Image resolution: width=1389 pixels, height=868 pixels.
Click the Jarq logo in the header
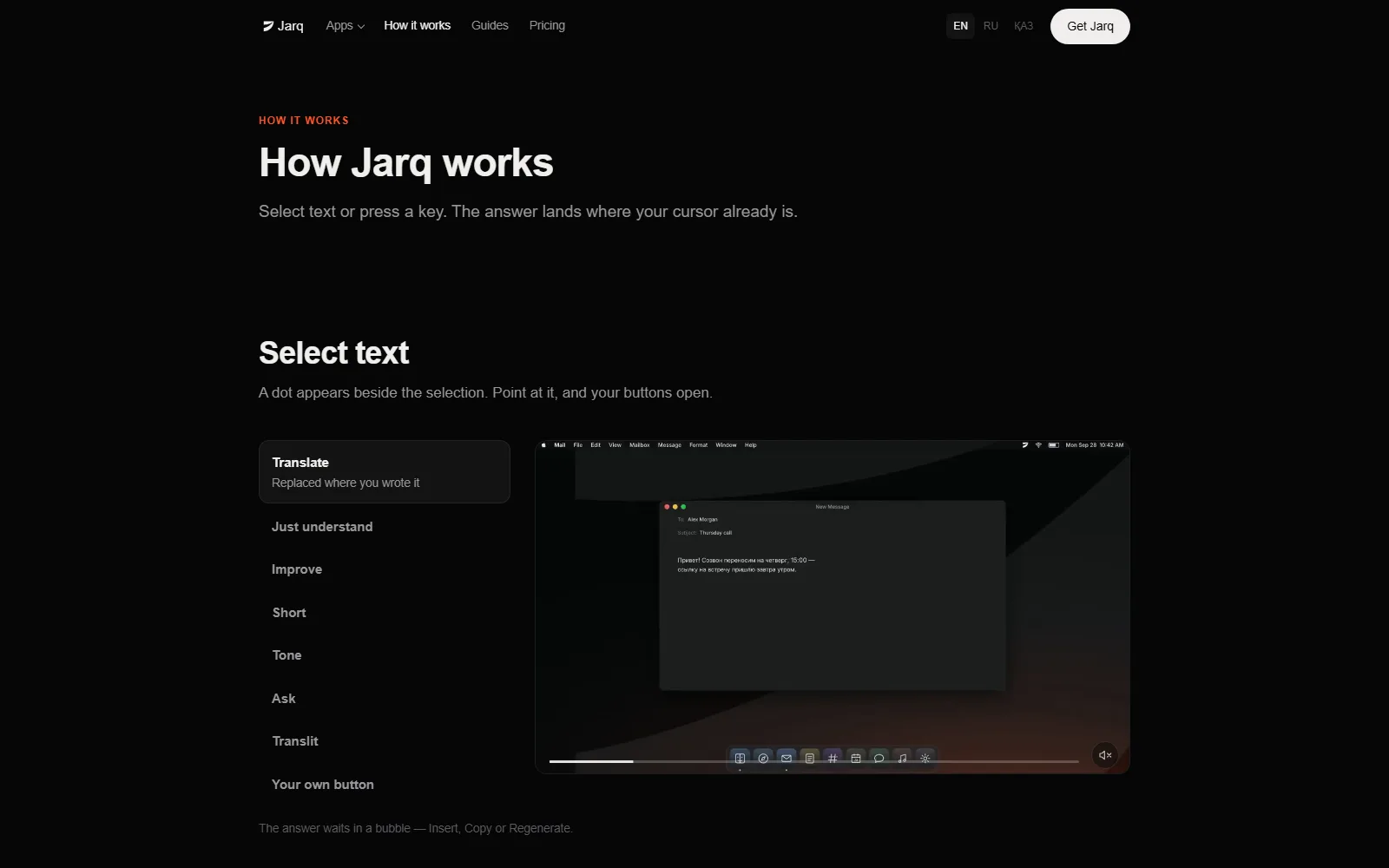tap(283, 26)
